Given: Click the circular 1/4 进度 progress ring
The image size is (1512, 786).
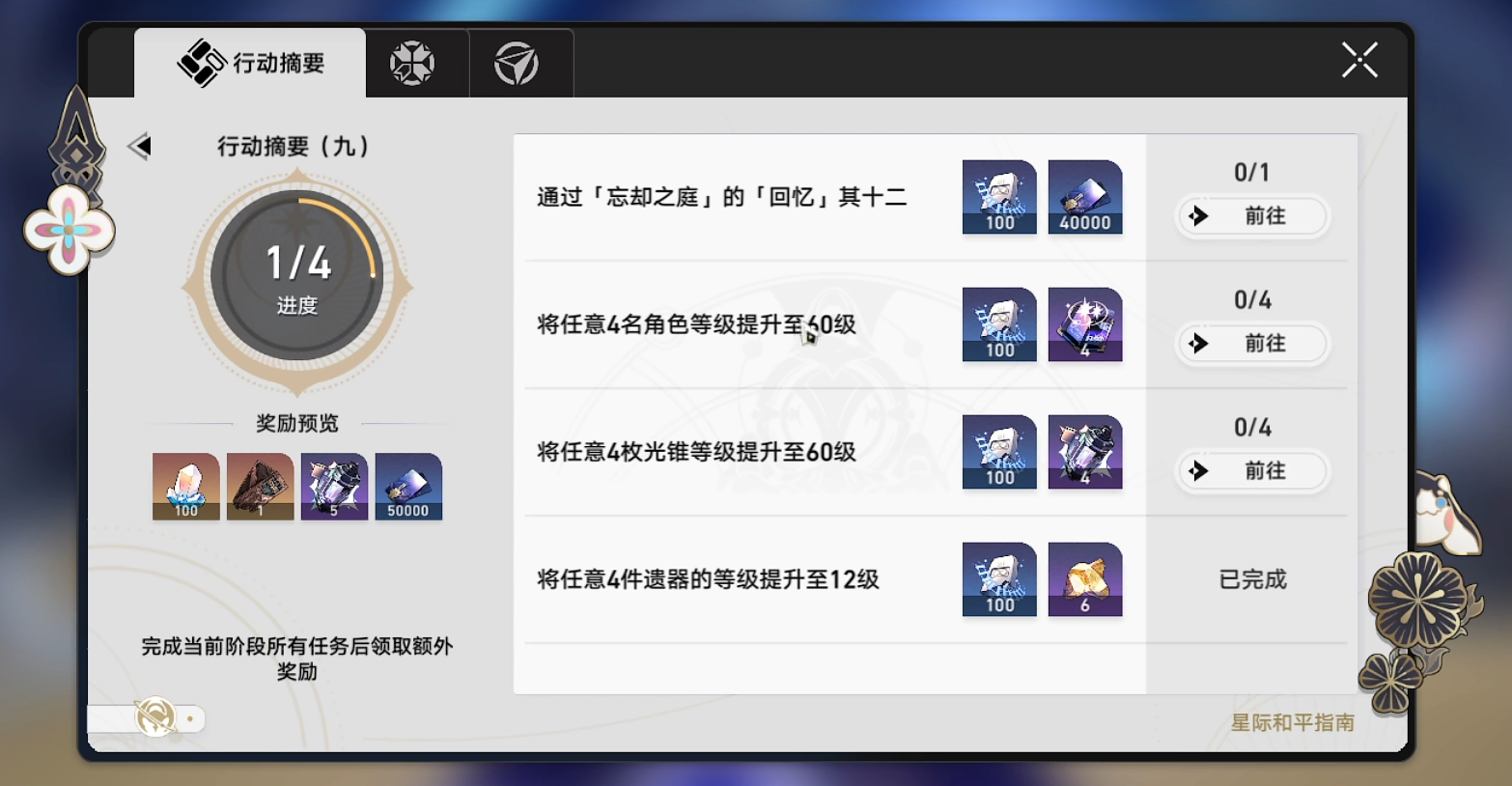Looking at the screenshot, I should (297, 277).
